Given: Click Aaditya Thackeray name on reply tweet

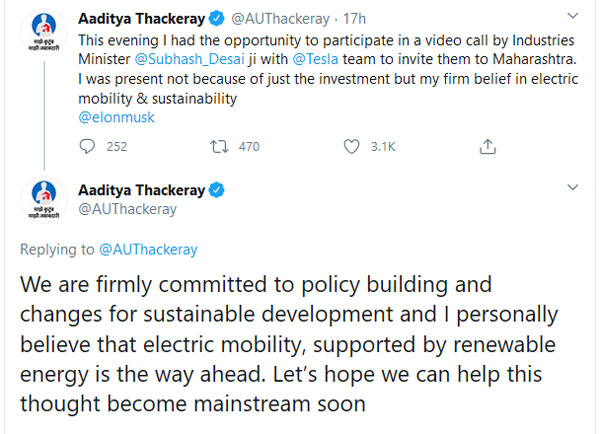Looking at the screenshot, I should (x=141, y=189).
